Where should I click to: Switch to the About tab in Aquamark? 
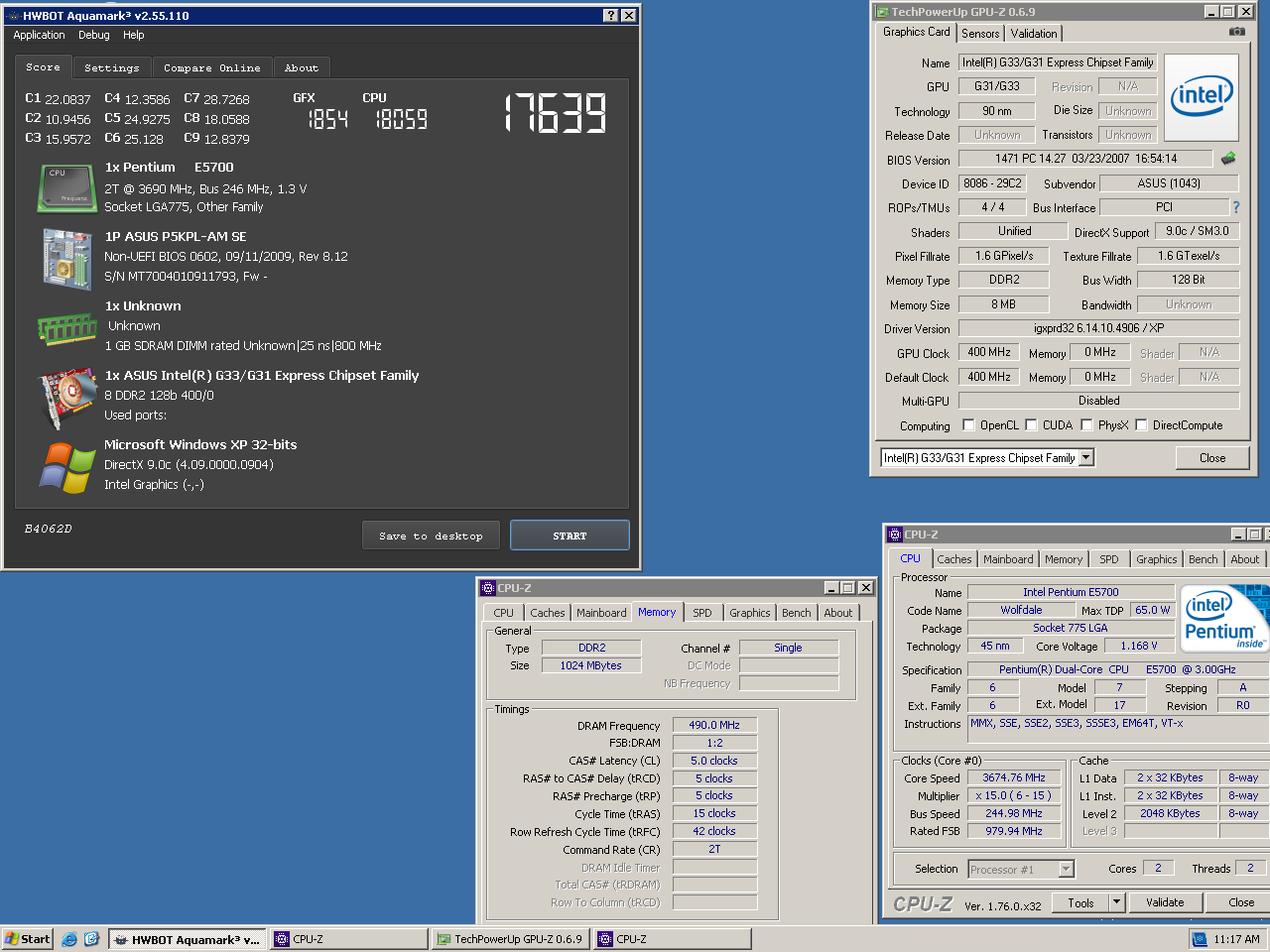coord(302,67)
